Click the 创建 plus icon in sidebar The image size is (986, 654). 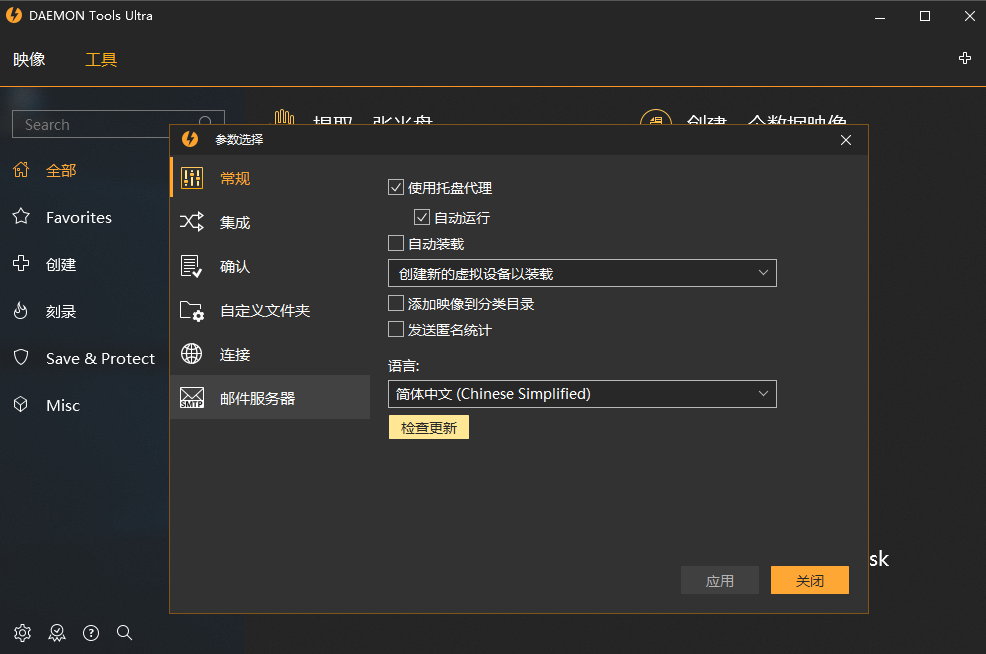point(21,263)
